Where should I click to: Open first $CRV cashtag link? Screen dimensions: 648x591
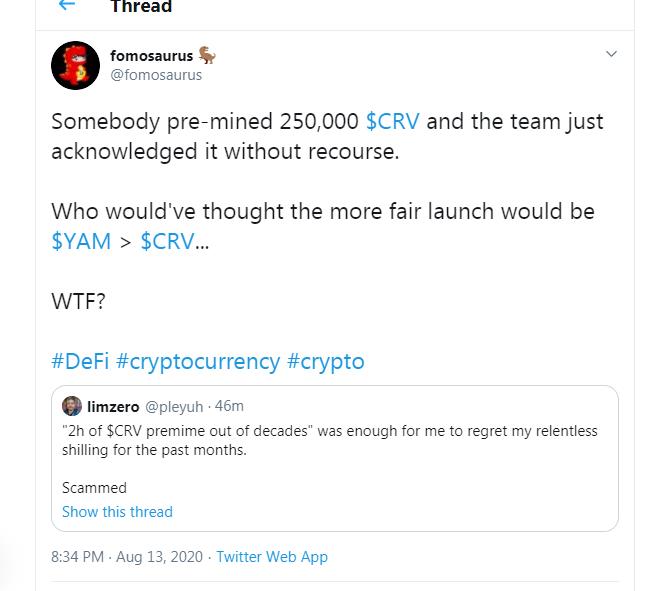click(x=393, y=122)
